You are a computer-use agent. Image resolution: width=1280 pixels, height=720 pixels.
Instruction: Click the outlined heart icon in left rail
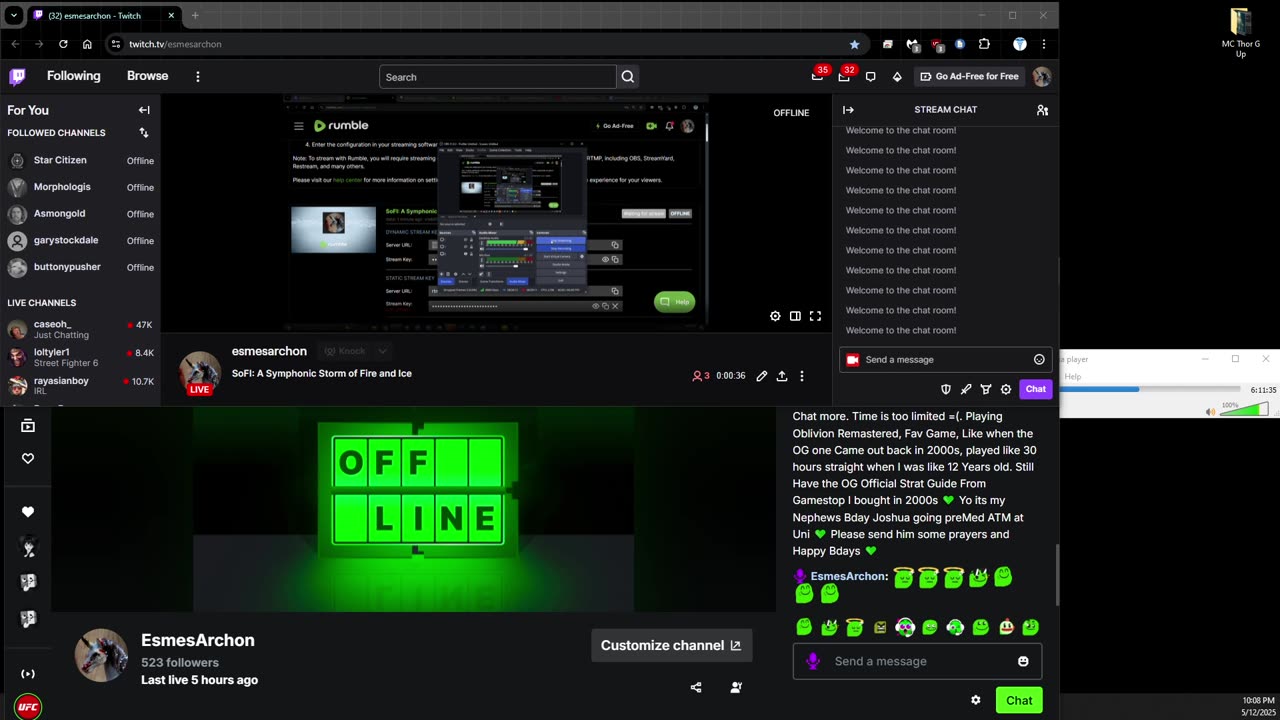28,459
